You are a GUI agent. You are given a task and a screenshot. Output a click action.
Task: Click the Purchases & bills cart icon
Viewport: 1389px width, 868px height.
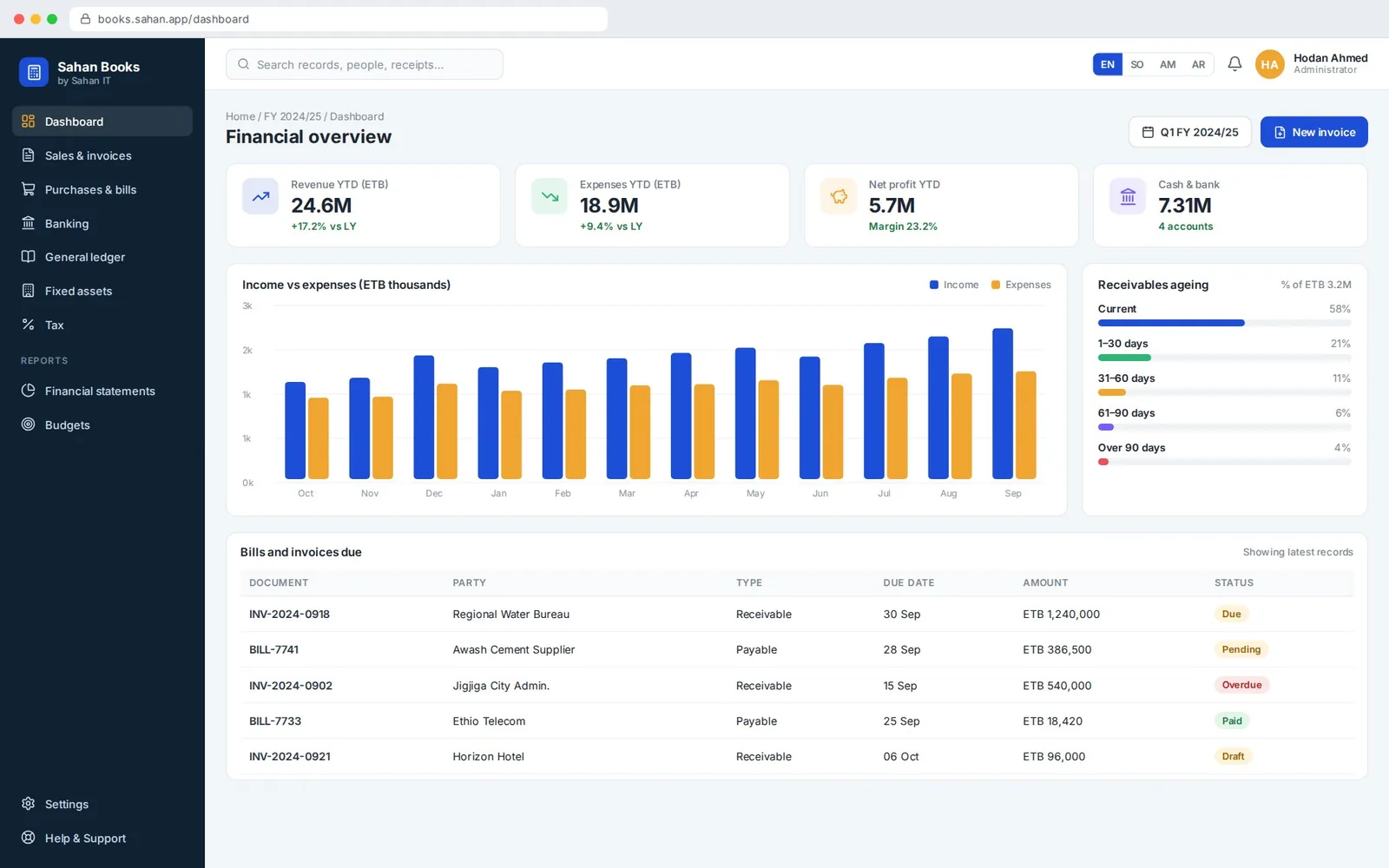click(29, 189)
